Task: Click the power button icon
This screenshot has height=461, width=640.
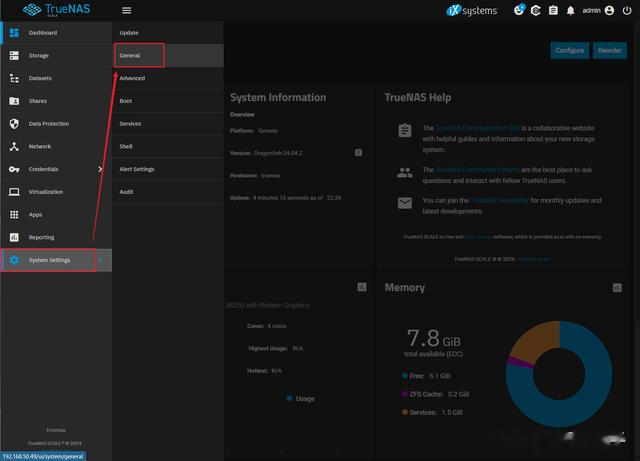Action: coord(627,10)
